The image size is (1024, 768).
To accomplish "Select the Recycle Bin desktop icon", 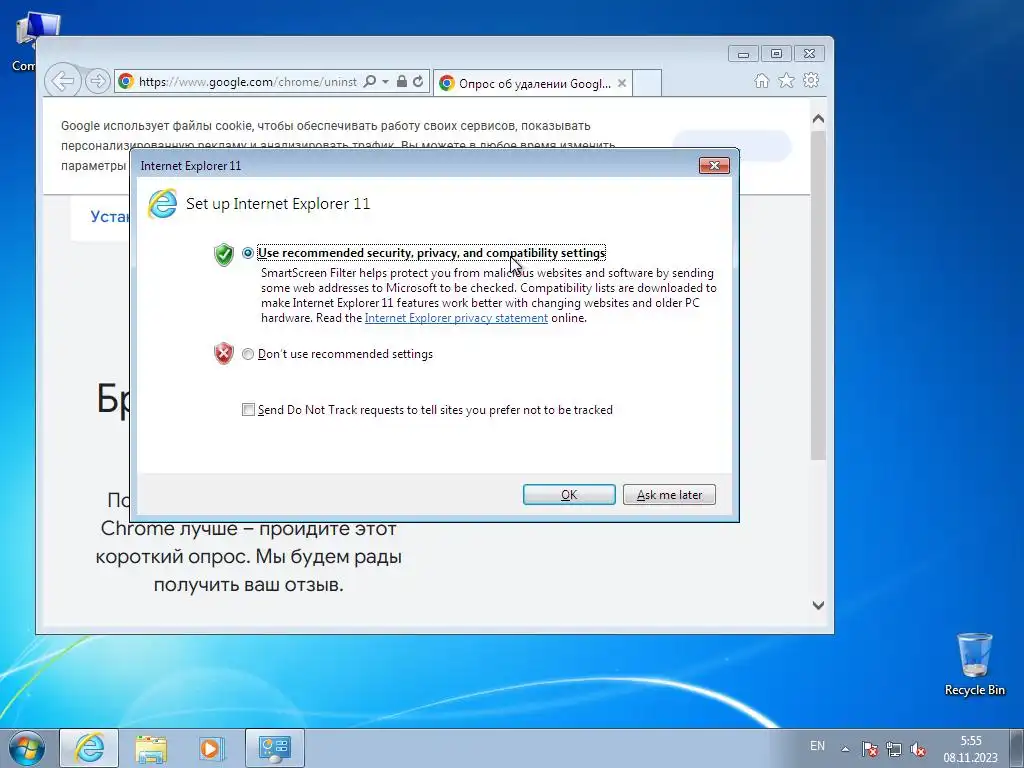I will point(974,665).
